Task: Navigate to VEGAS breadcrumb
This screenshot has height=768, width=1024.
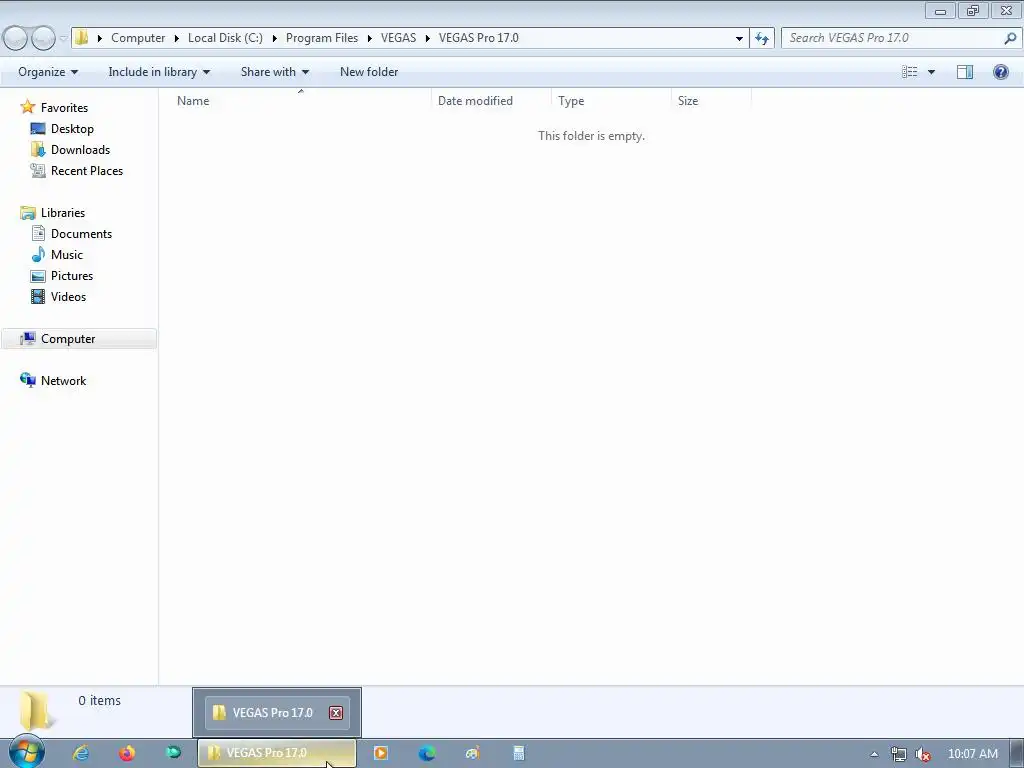Action: tap(398, 38)
